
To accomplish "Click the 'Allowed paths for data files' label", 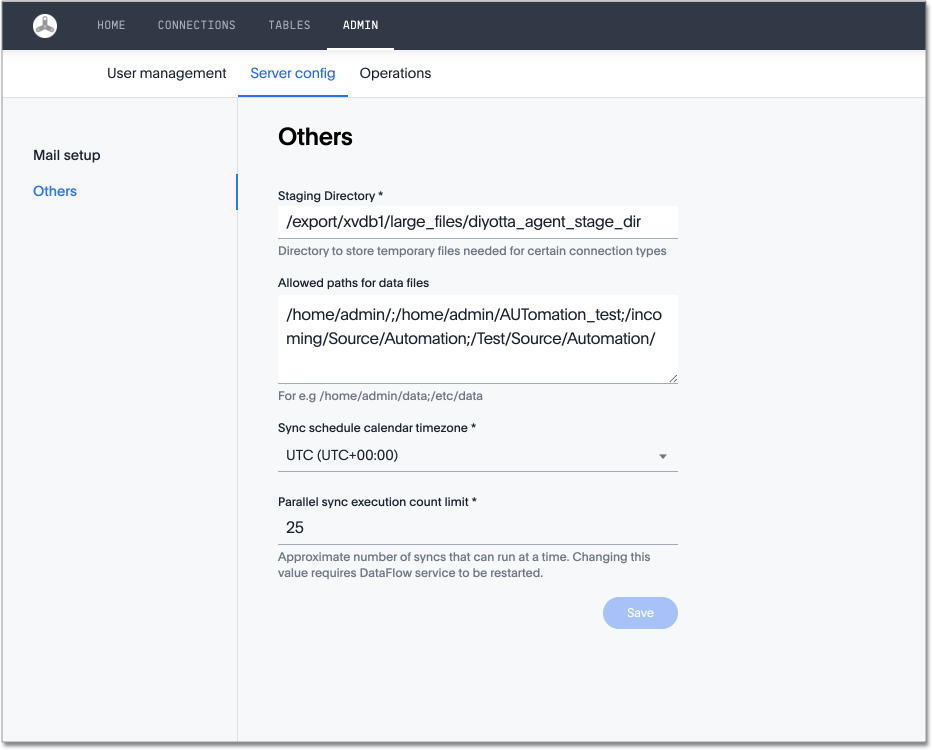I will pos(353,283).
